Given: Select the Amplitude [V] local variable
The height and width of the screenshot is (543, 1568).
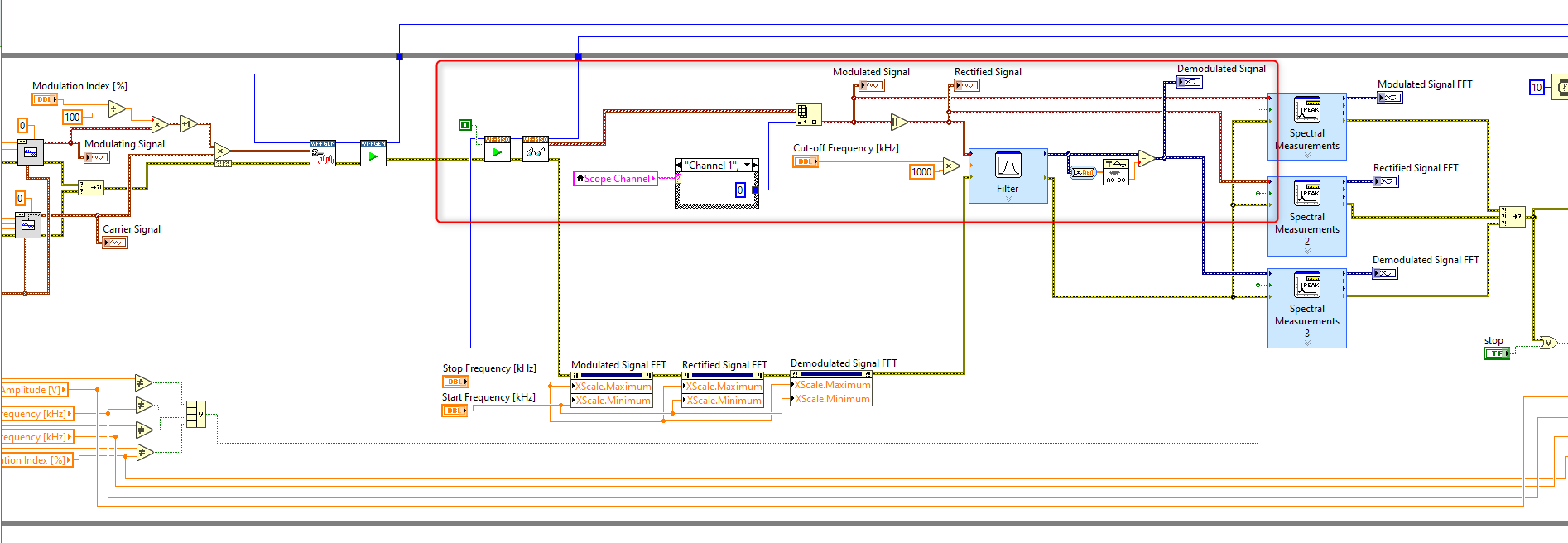Looking at the screenshot, I should [33, 390].
